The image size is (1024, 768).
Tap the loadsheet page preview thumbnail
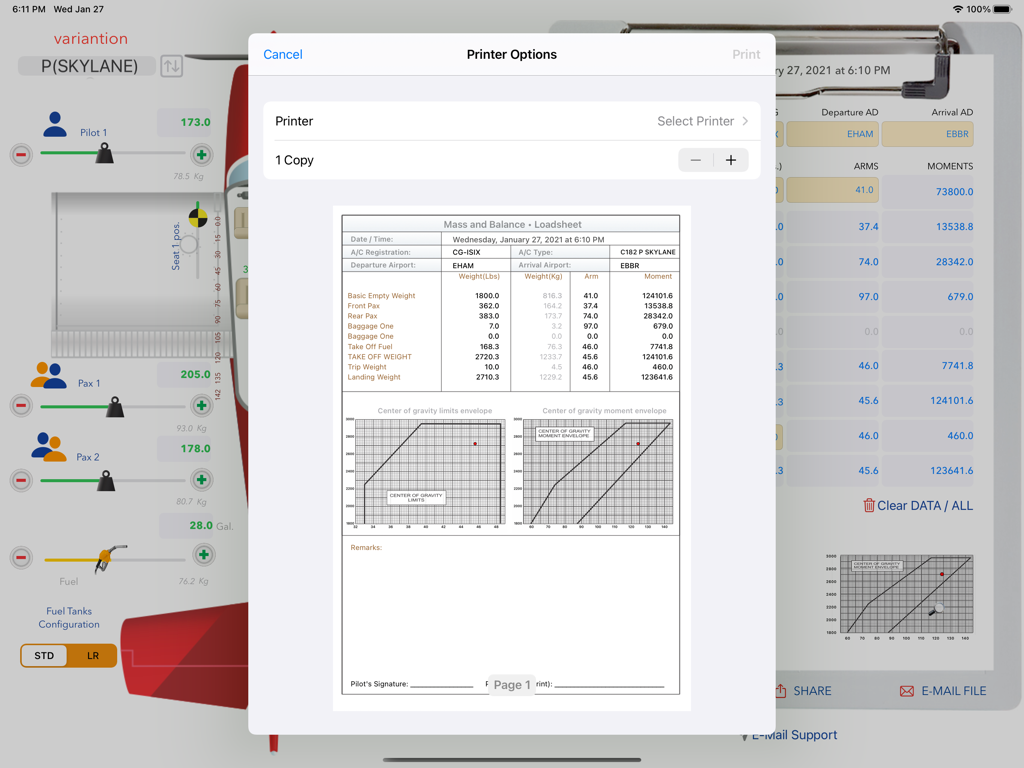[x=511, y=455]
